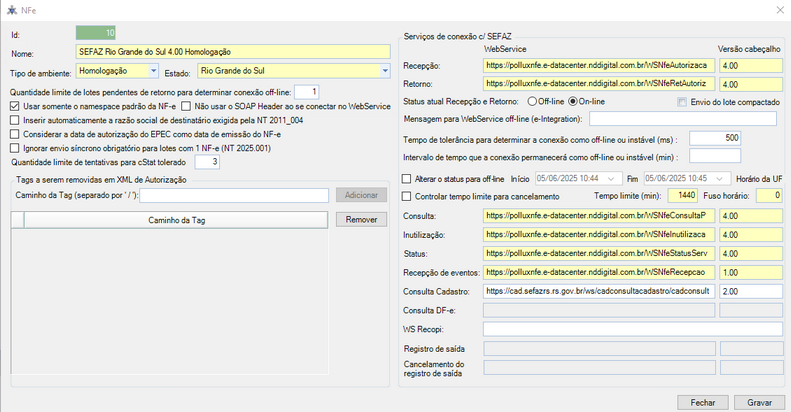791x412 pixels.
Task: Enable Envio do lote compactado checkbox
Action: 683,102
